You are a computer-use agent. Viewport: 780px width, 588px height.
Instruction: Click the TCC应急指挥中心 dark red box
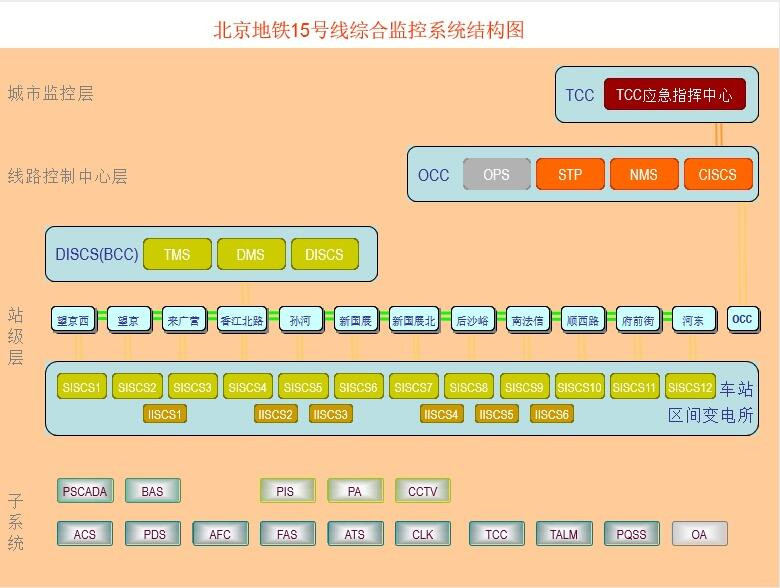click(675, 94)
